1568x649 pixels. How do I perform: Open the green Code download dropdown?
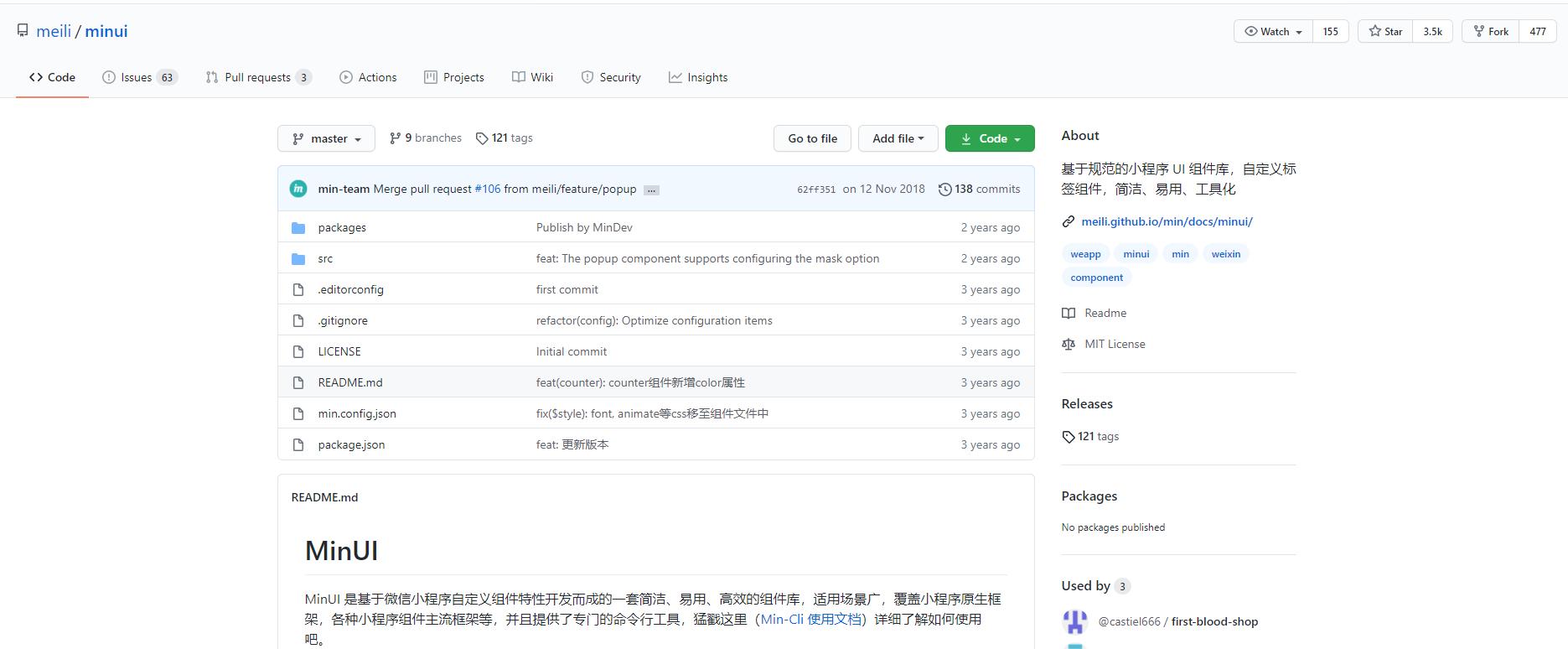click(x=990, y=138)
